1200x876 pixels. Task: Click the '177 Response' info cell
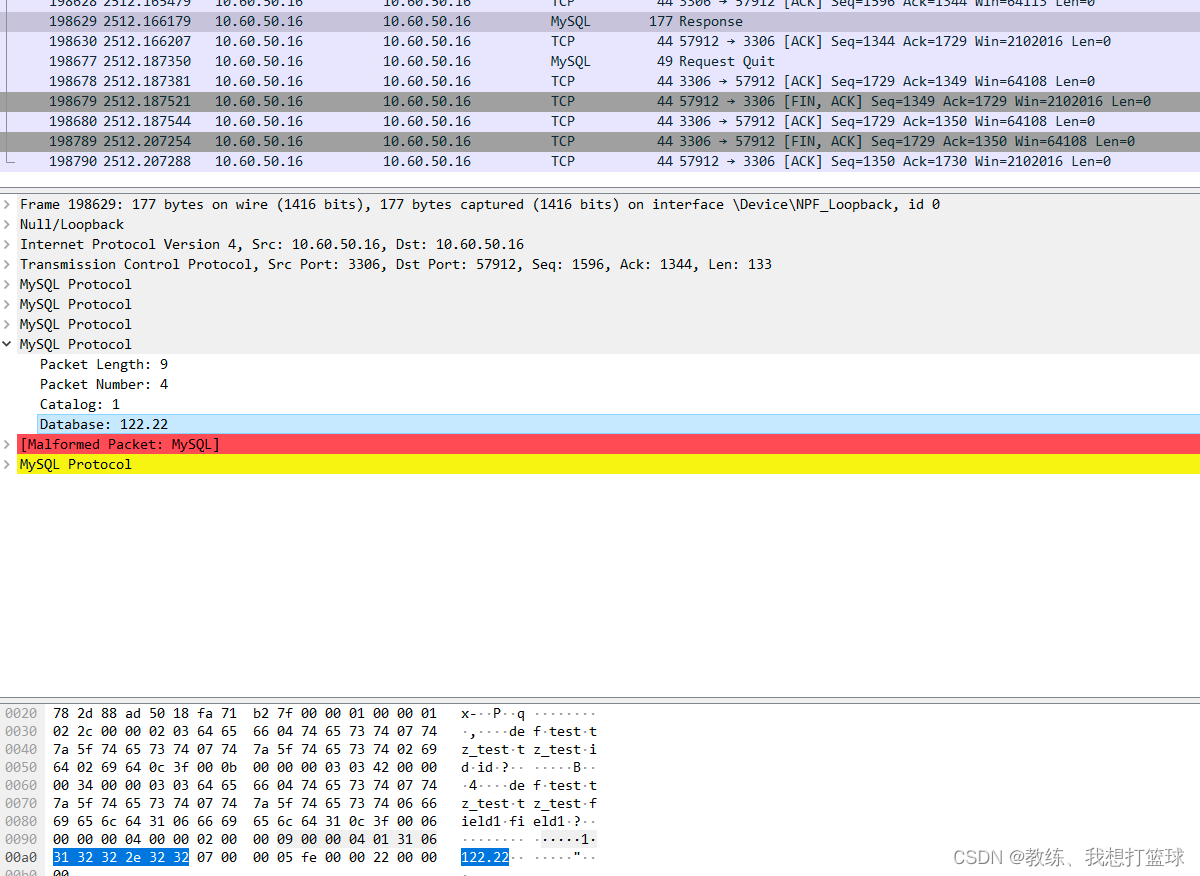click(x=696, y=21)
